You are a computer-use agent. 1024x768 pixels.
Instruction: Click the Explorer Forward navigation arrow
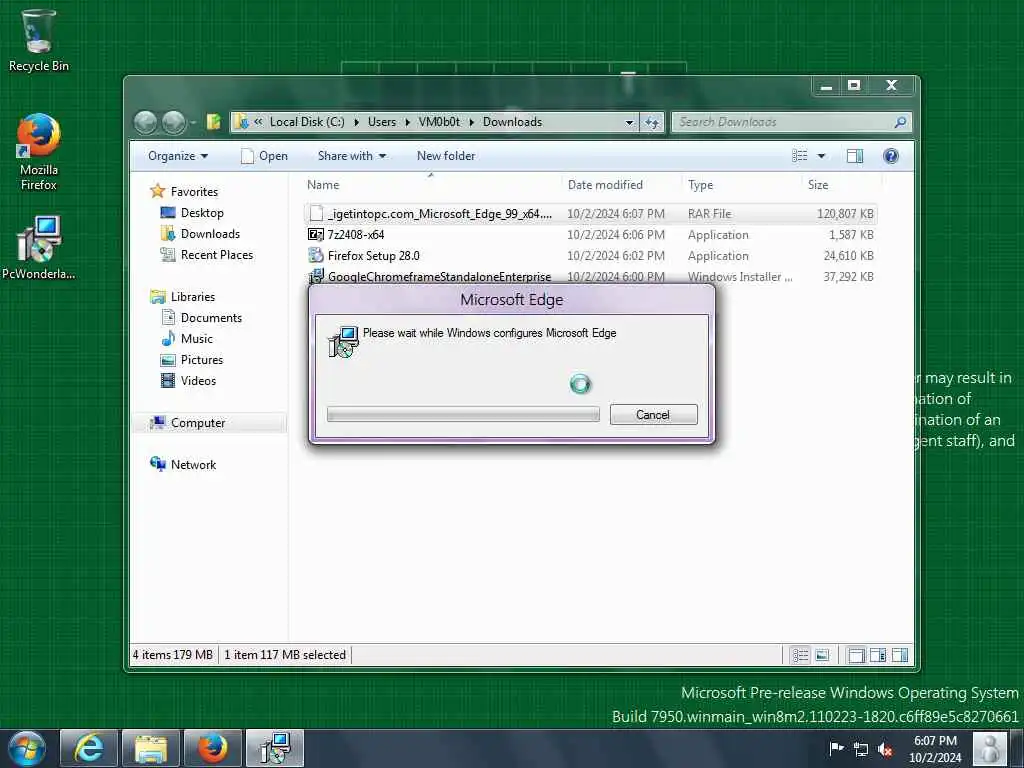tap(174, 122)
